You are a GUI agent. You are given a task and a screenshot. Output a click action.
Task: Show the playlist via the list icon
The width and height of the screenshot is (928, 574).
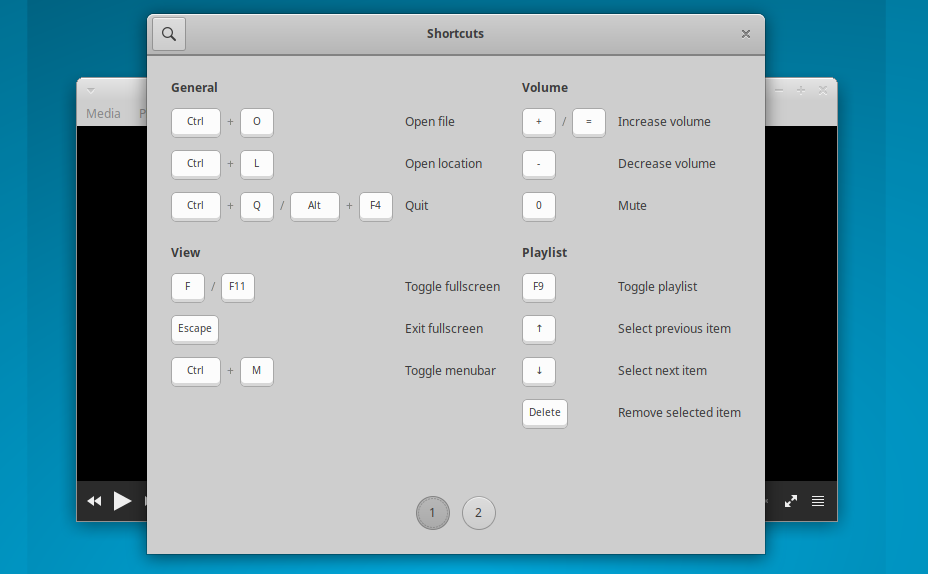(x=818, y=501)
